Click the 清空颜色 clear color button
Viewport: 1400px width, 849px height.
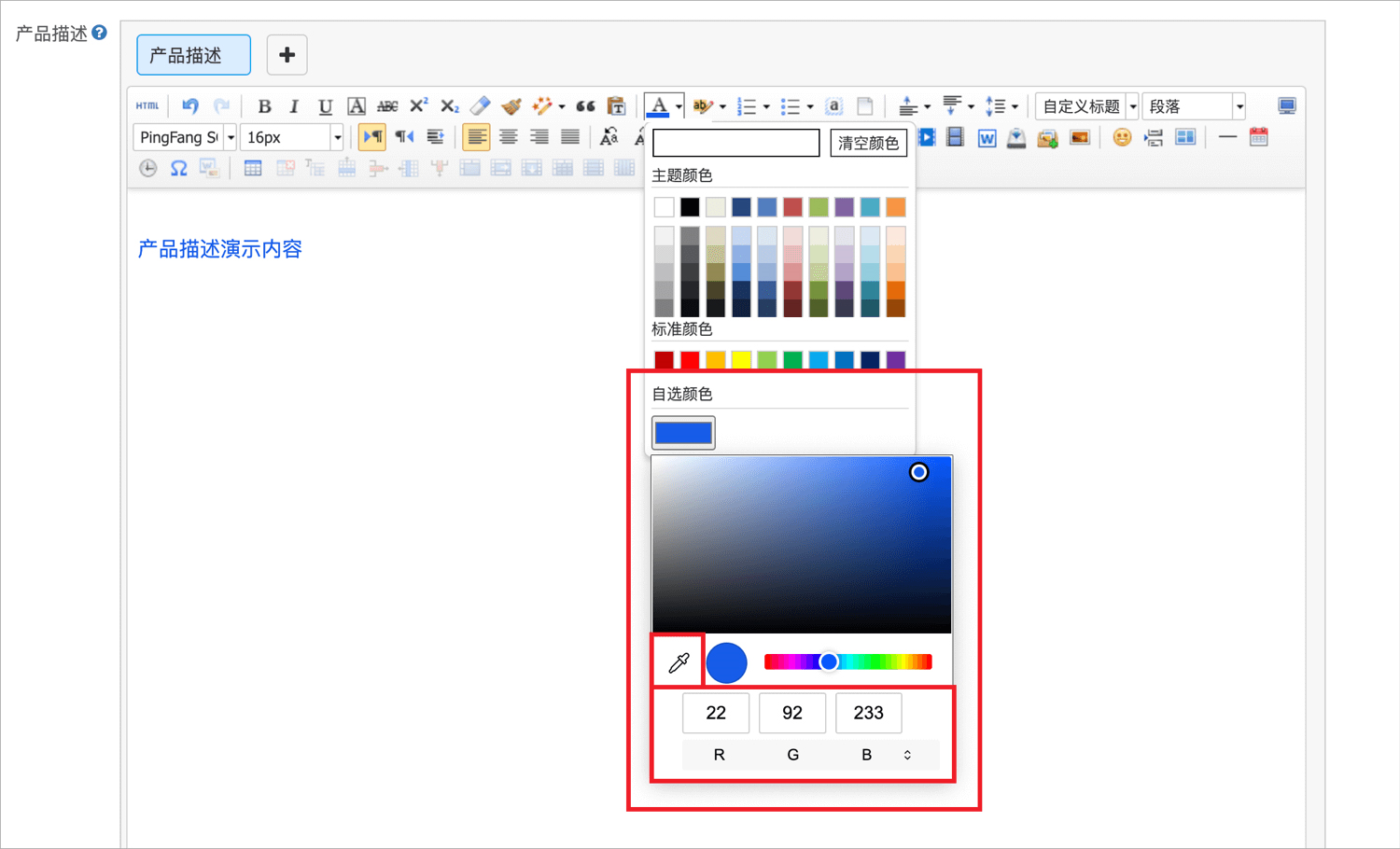point(868,143)
